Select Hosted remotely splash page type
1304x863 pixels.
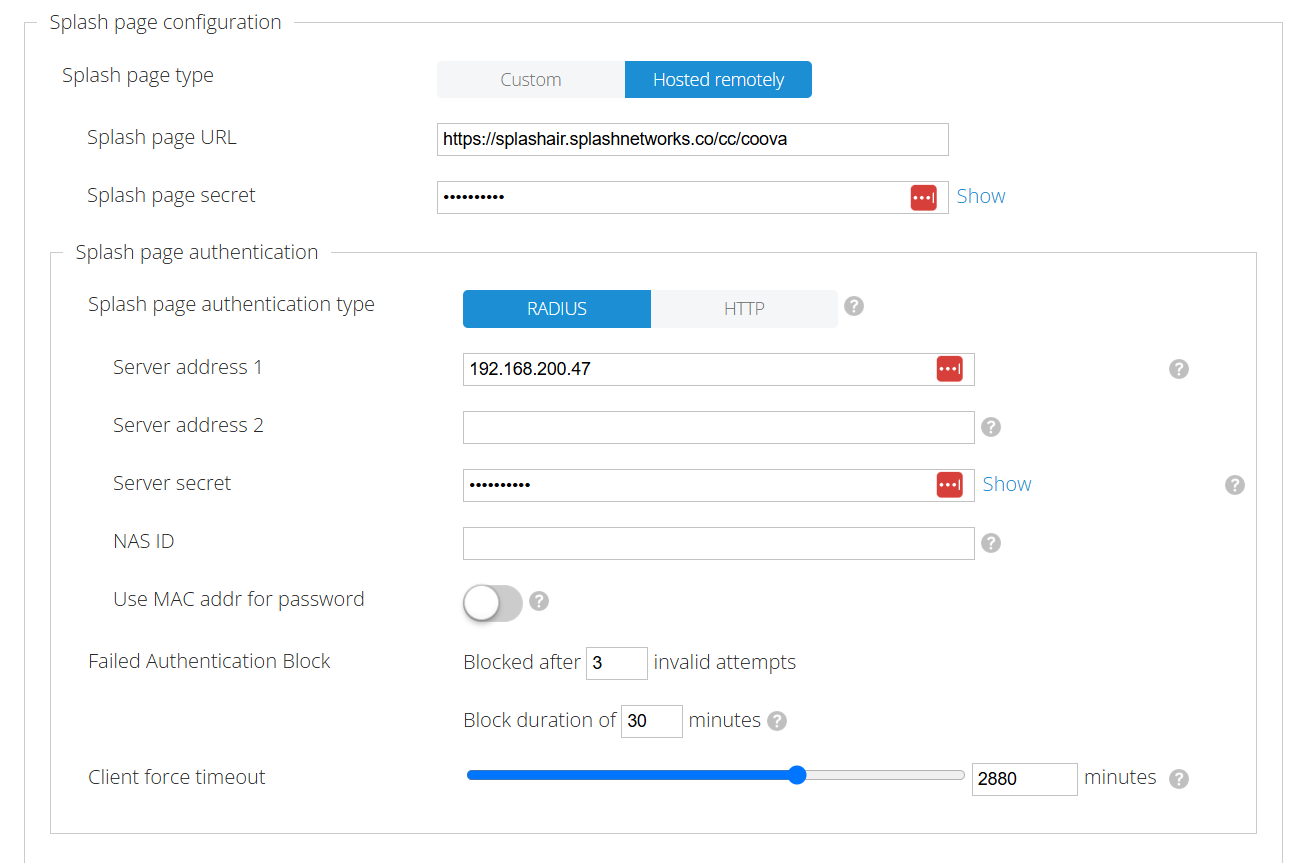click(x=718, y=80)
